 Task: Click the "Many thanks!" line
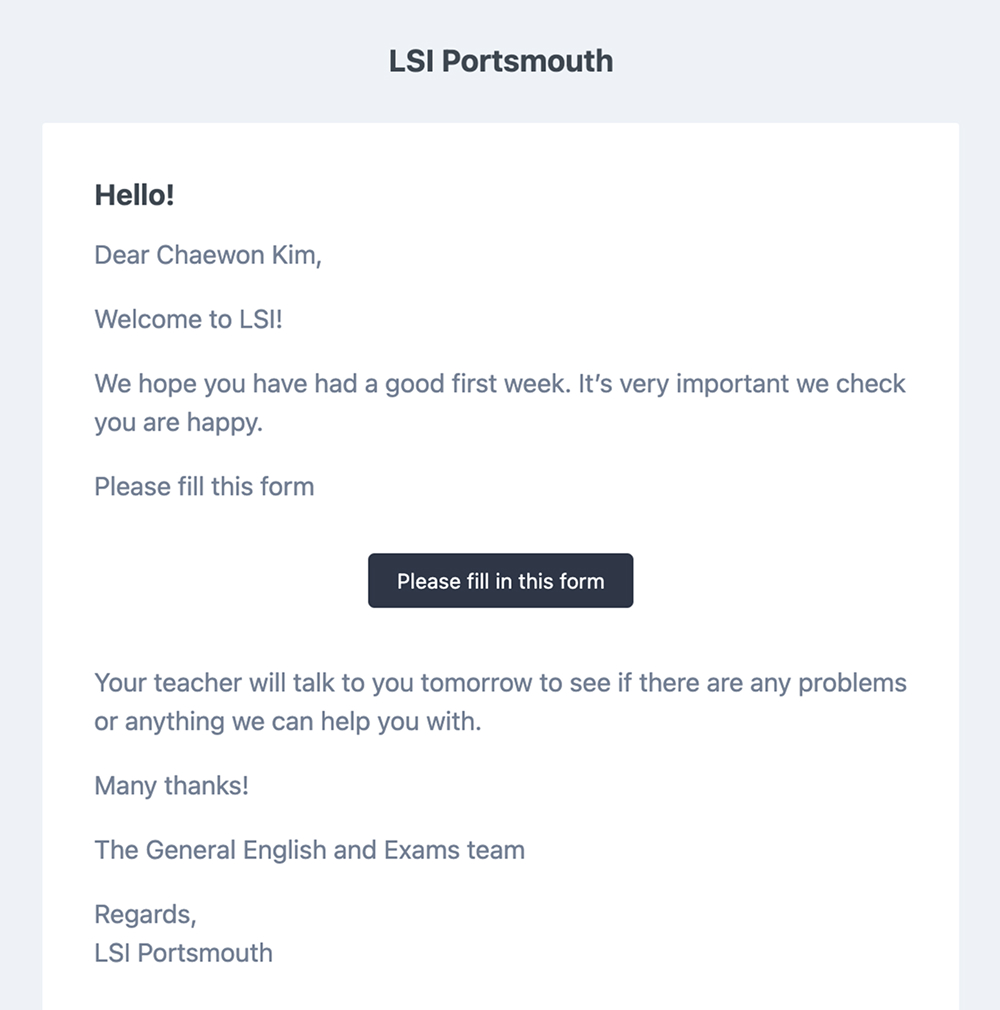tap(171, 786)
